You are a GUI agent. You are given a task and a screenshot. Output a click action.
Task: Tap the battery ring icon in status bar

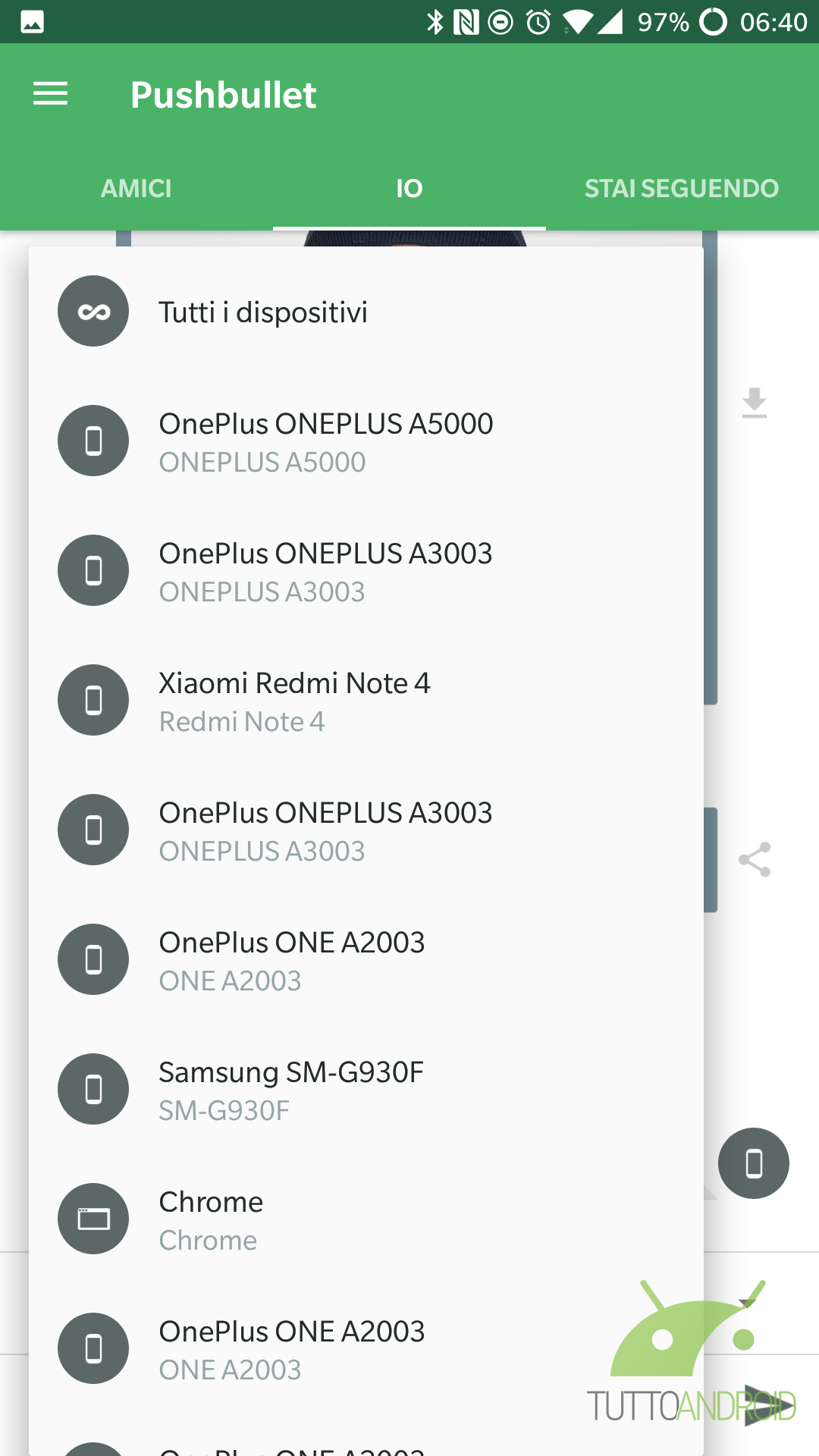(x=713, y=22)
